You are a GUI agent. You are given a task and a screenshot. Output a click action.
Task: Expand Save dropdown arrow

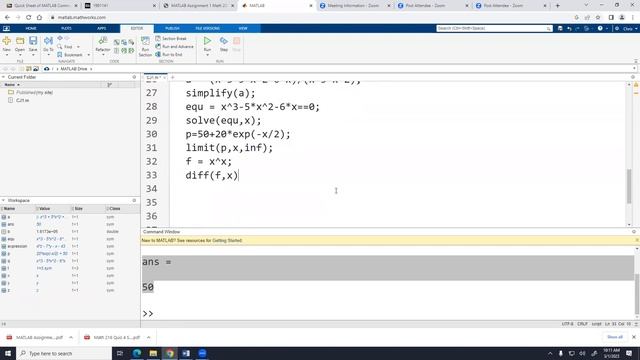click(x=33, y=55)
